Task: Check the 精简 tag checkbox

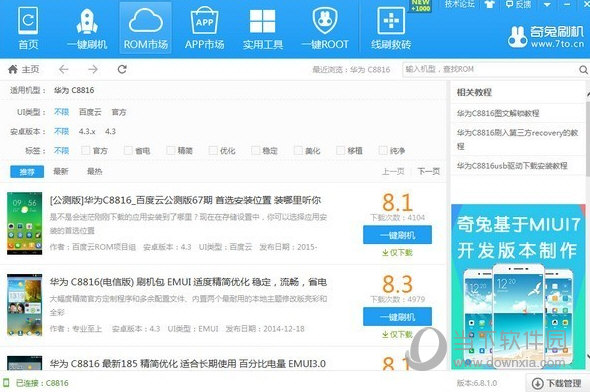Action: (171, 150)
